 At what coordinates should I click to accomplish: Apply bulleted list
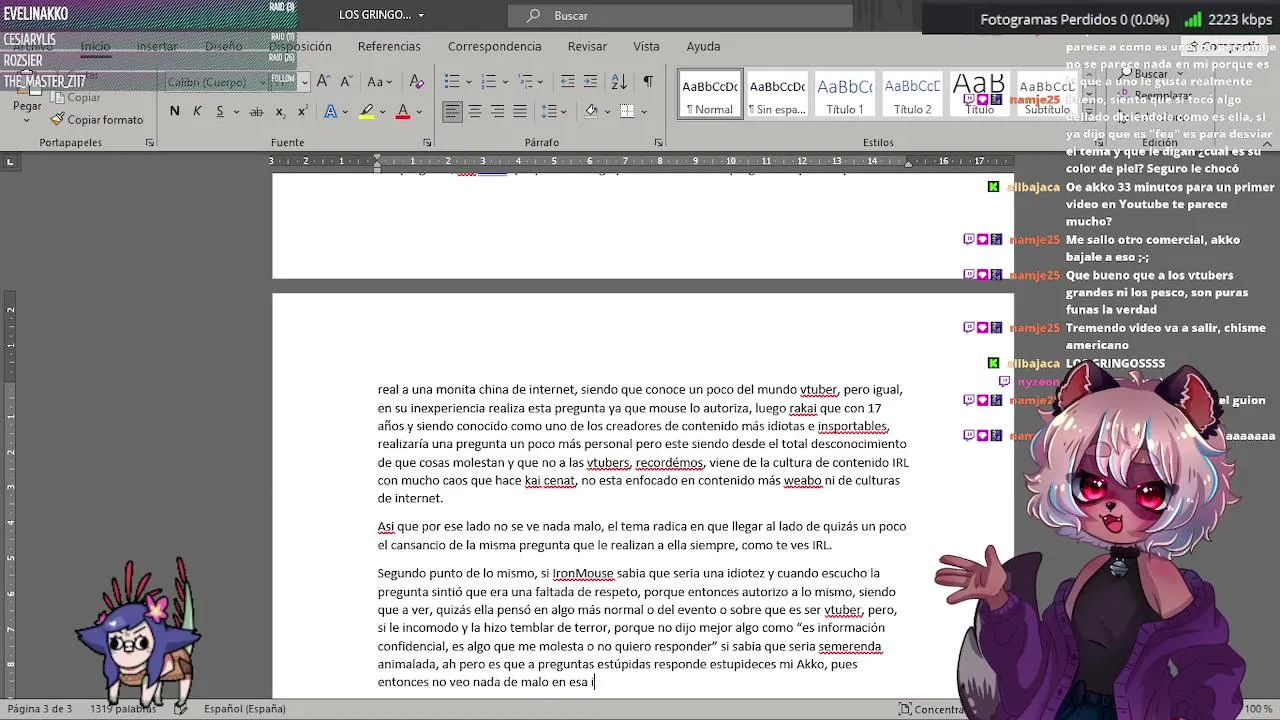click(452, 81)
